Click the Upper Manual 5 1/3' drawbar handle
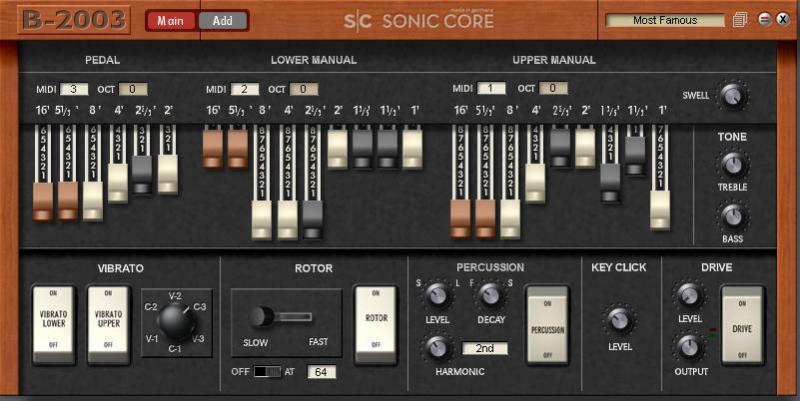 (485, 219)
